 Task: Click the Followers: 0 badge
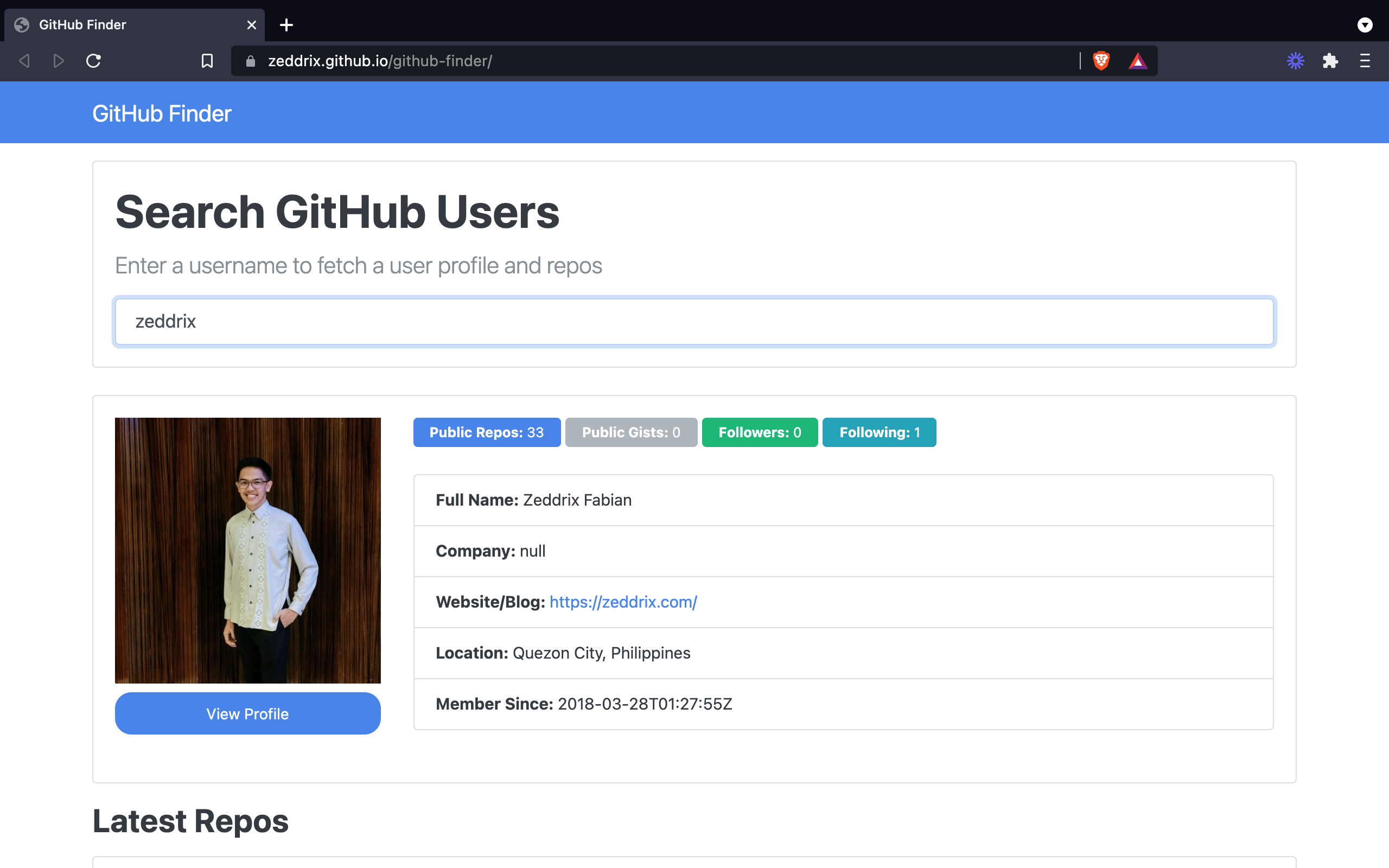[760, 432]
